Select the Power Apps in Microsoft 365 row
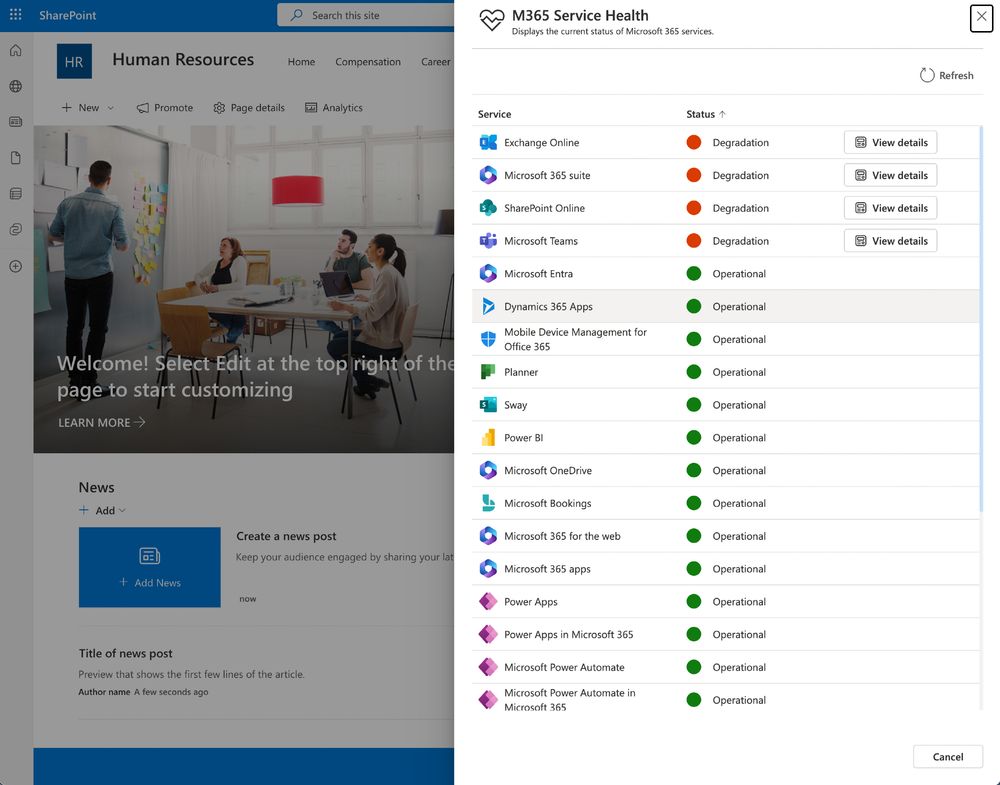 pos(726,635)
